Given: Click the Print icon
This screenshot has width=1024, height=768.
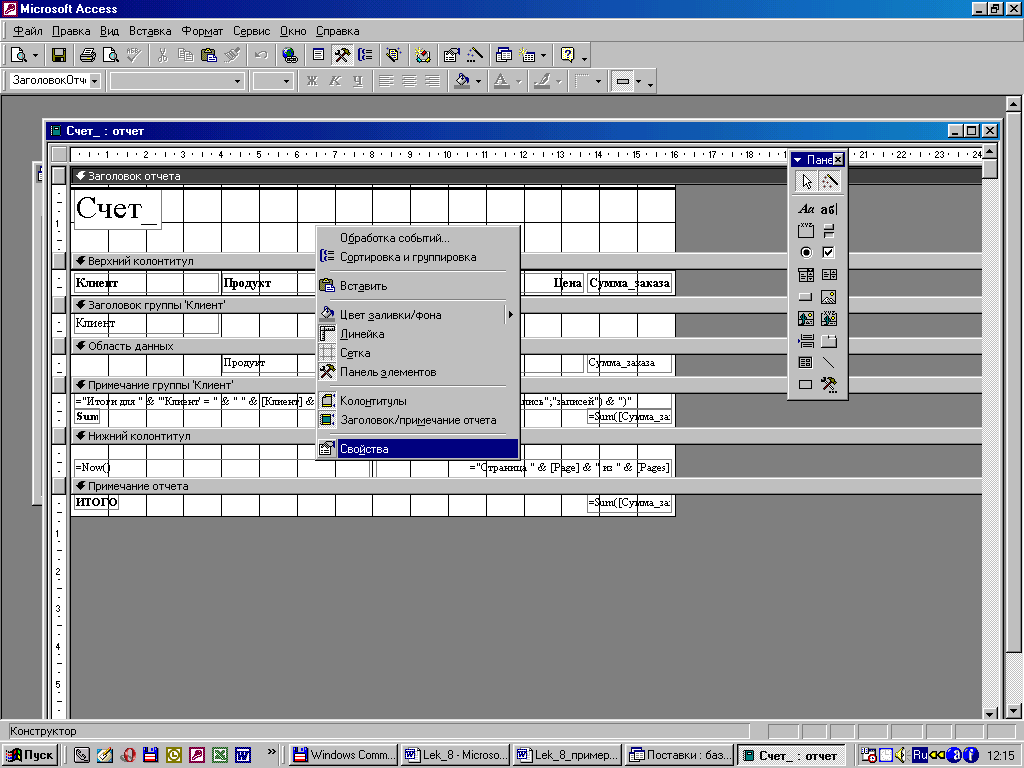Looking at the screenshot, I should click(x=88, y=56).
